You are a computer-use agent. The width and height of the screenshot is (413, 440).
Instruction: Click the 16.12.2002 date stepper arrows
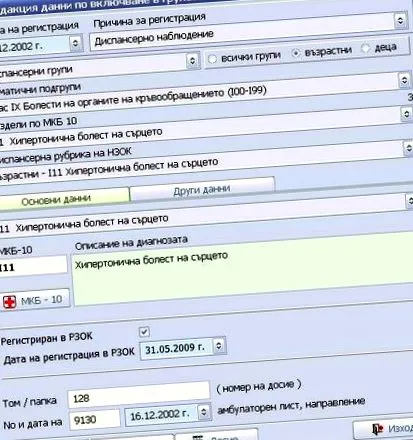[204, 412]
